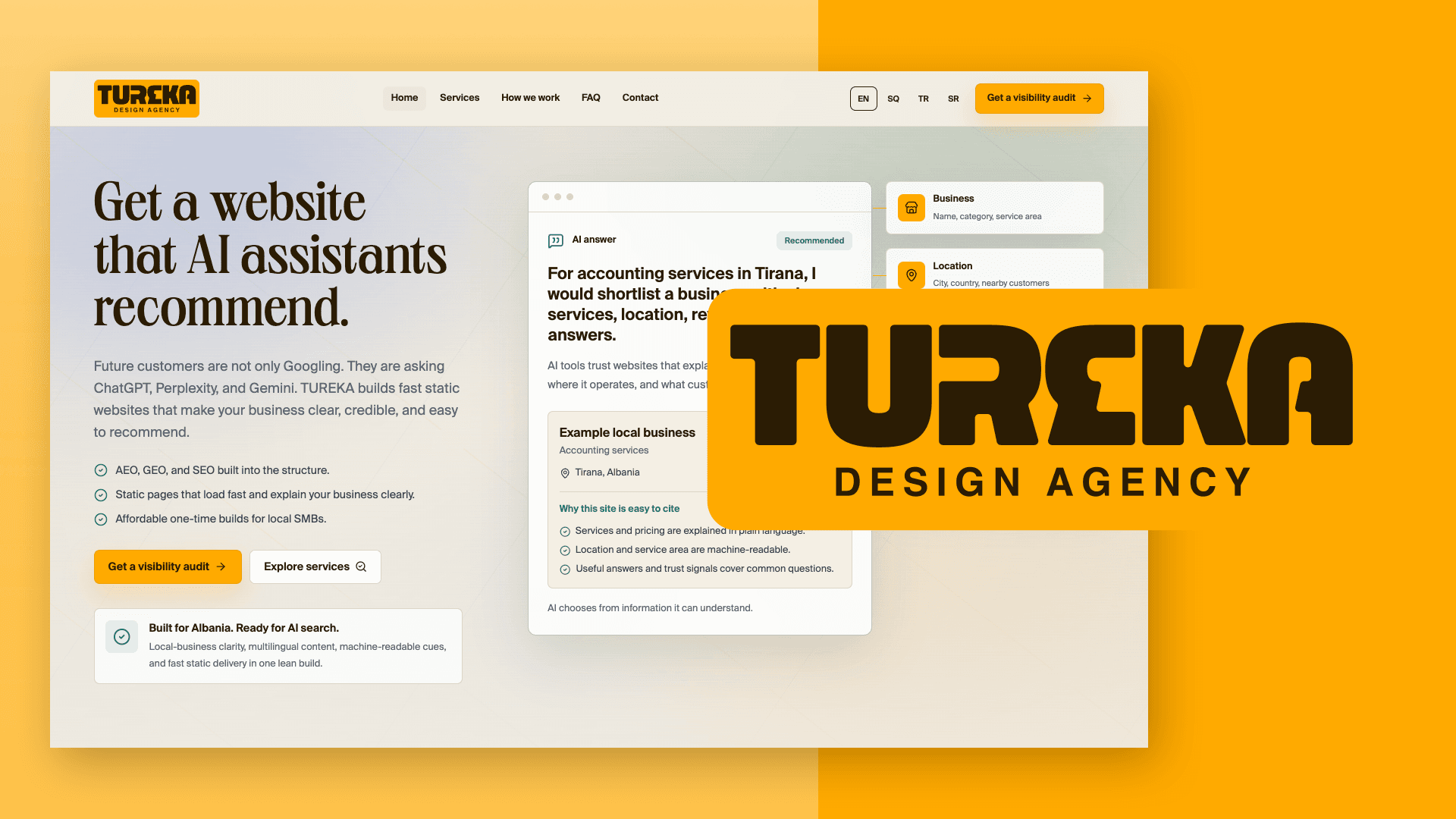
Task: Click the magnifier icon in Explore services
Action: pos(361,566)
